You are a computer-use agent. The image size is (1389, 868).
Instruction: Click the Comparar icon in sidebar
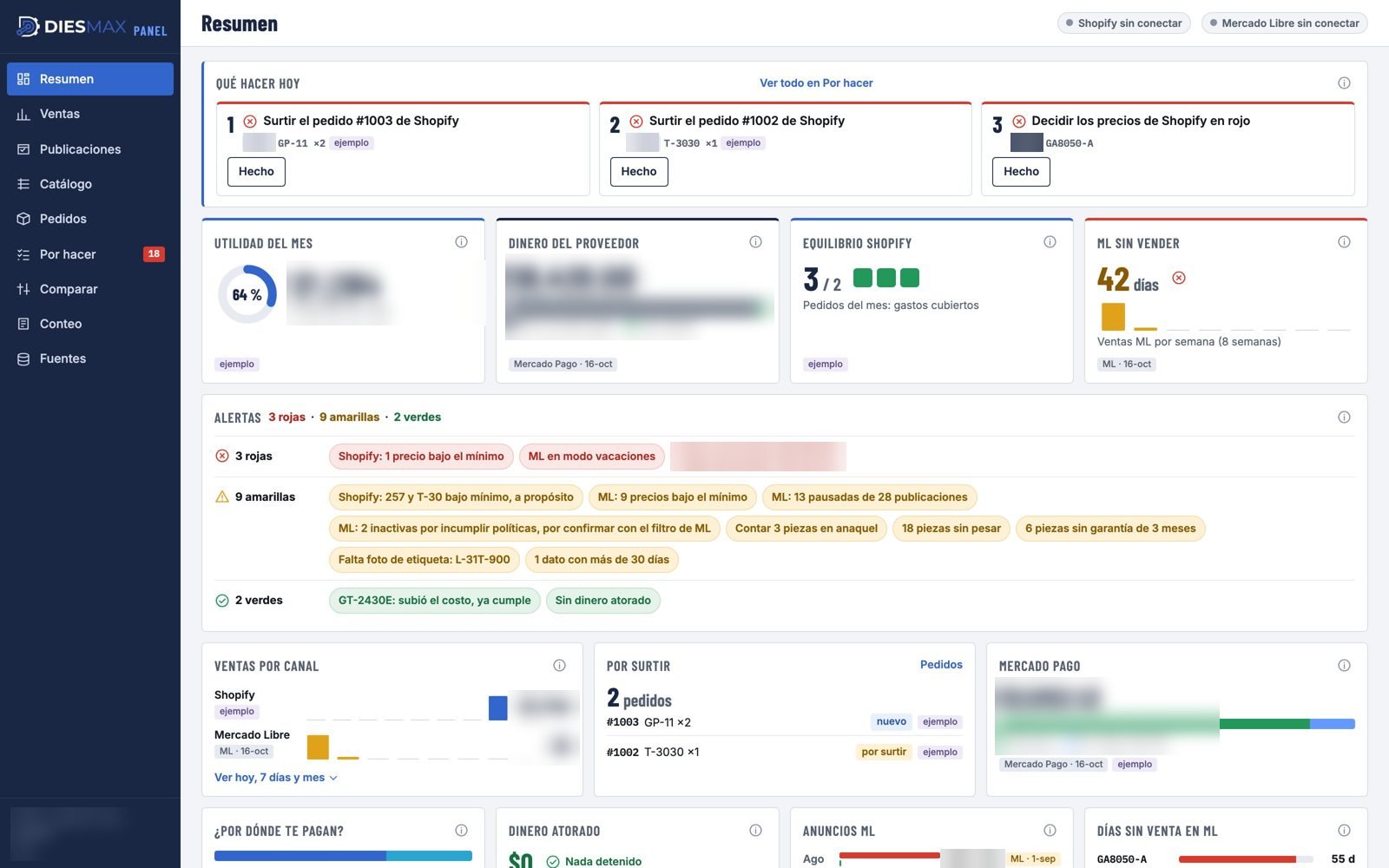click(23, 289)
